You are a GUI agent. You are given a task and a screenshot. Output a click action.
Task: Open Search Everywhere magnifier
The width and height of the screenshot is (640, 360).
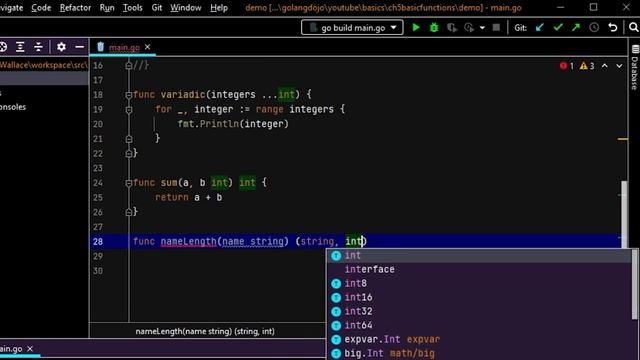point(633,27)
